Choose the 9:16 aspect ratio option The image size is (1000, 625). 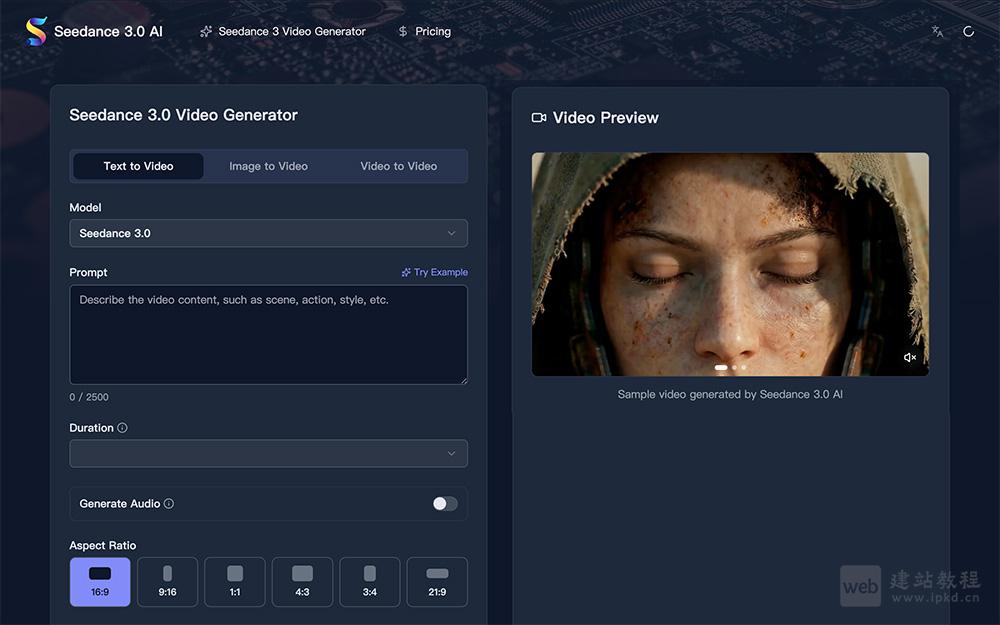(167, 581)
